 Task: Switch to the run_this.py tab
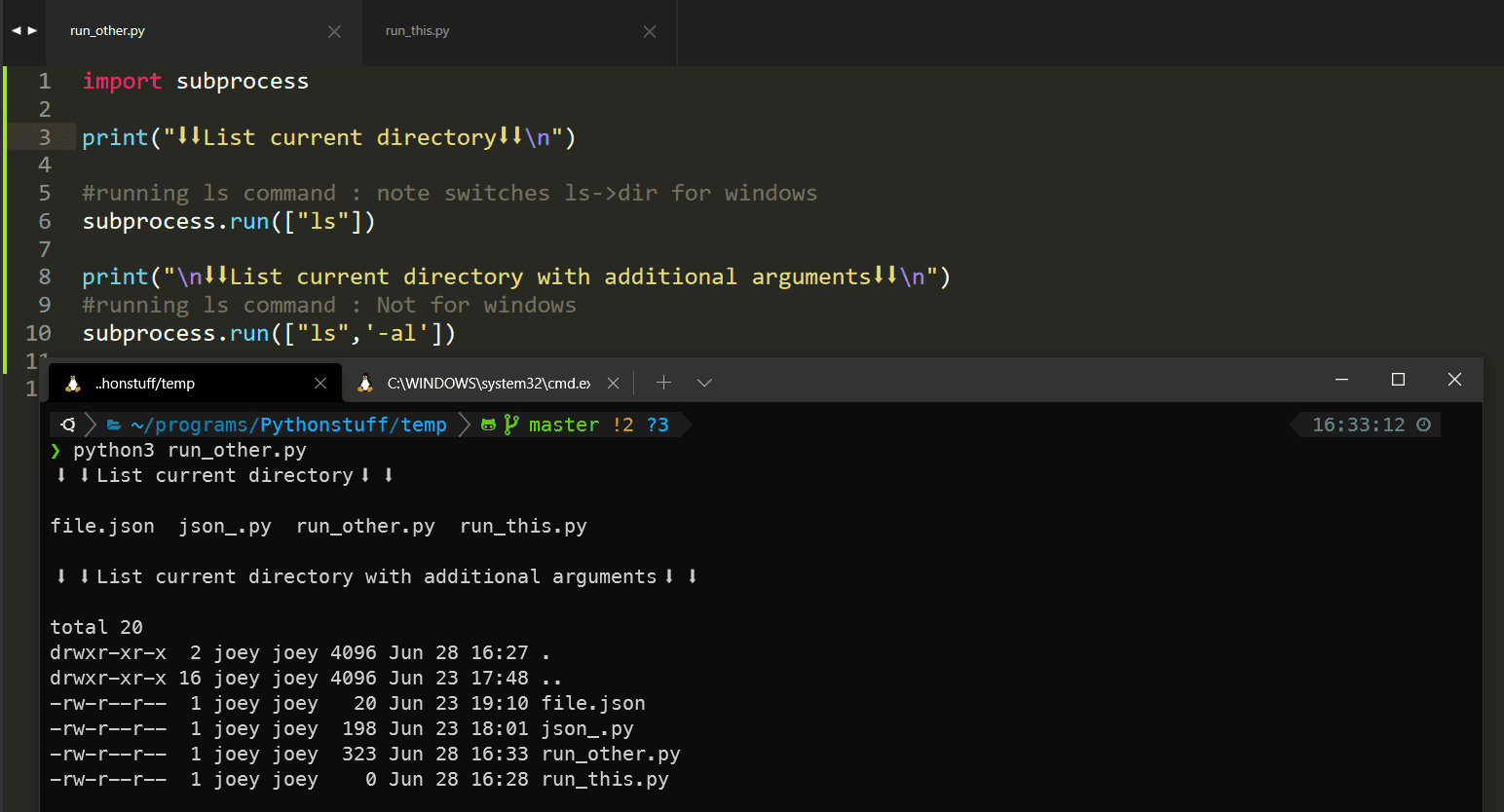[x=418, y=31]
